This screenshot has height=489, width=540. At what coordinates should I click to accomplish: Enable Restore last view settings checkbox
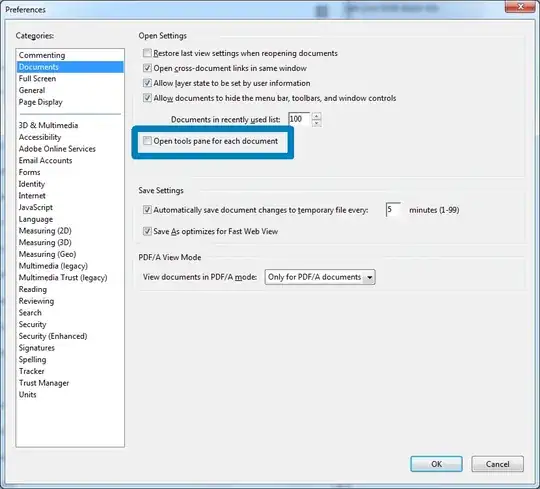point(147,53)
